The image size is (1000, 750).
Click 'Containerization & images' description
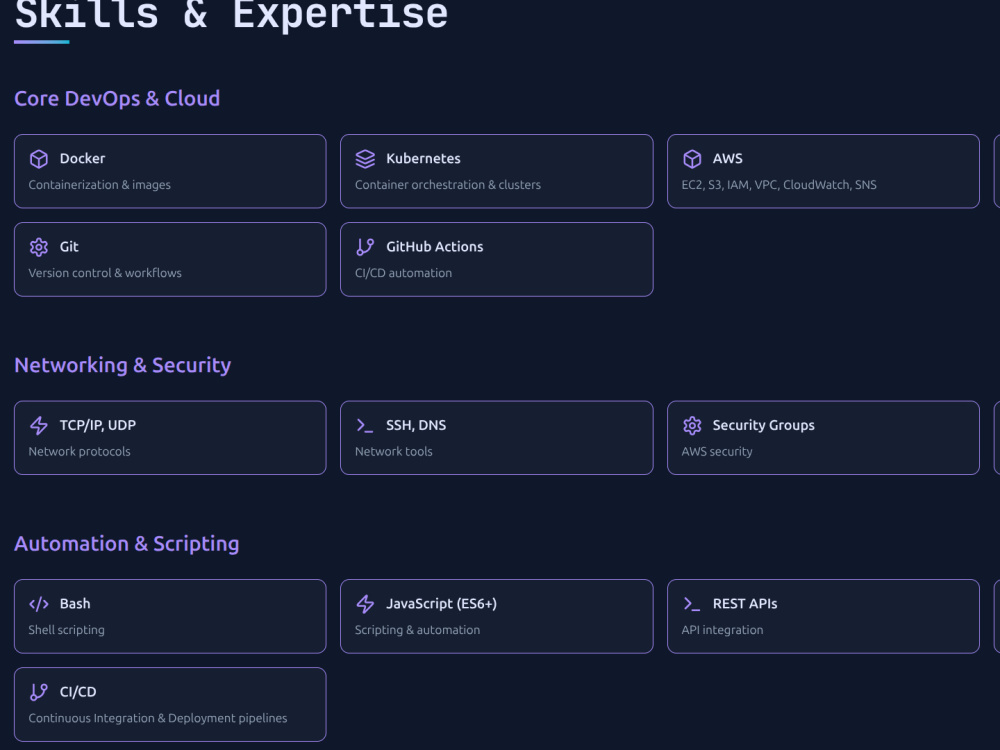99,184
